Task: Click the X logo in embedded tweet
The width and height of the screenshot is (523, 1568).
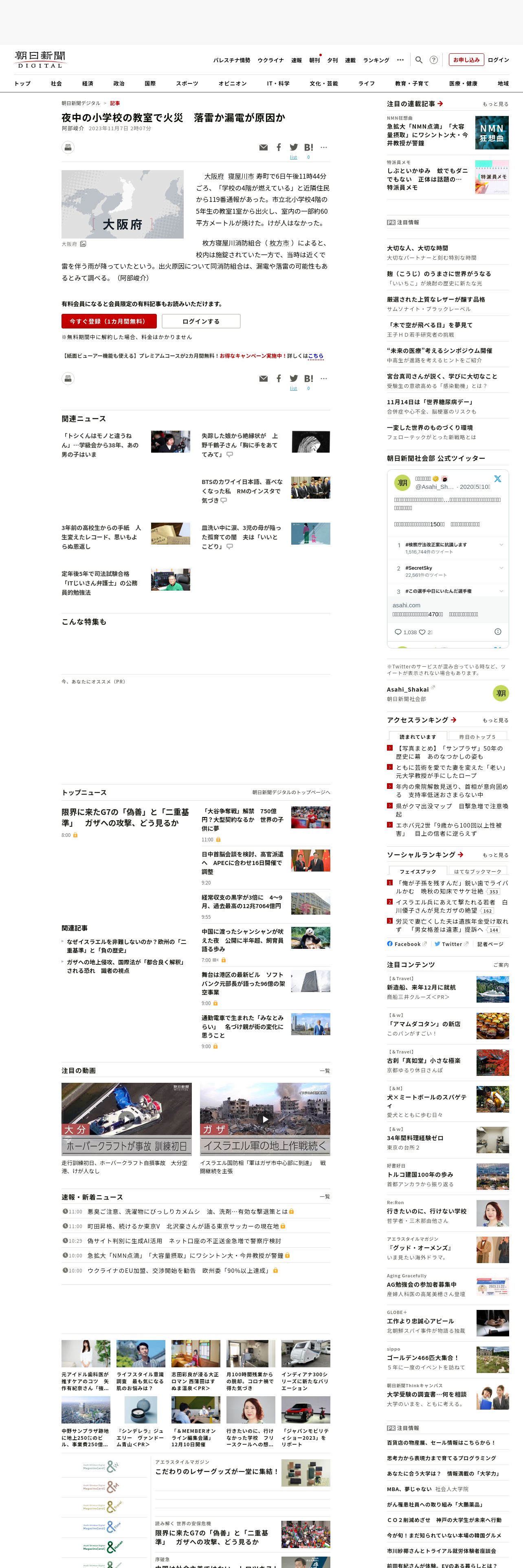Action: (x=497, y=478)
